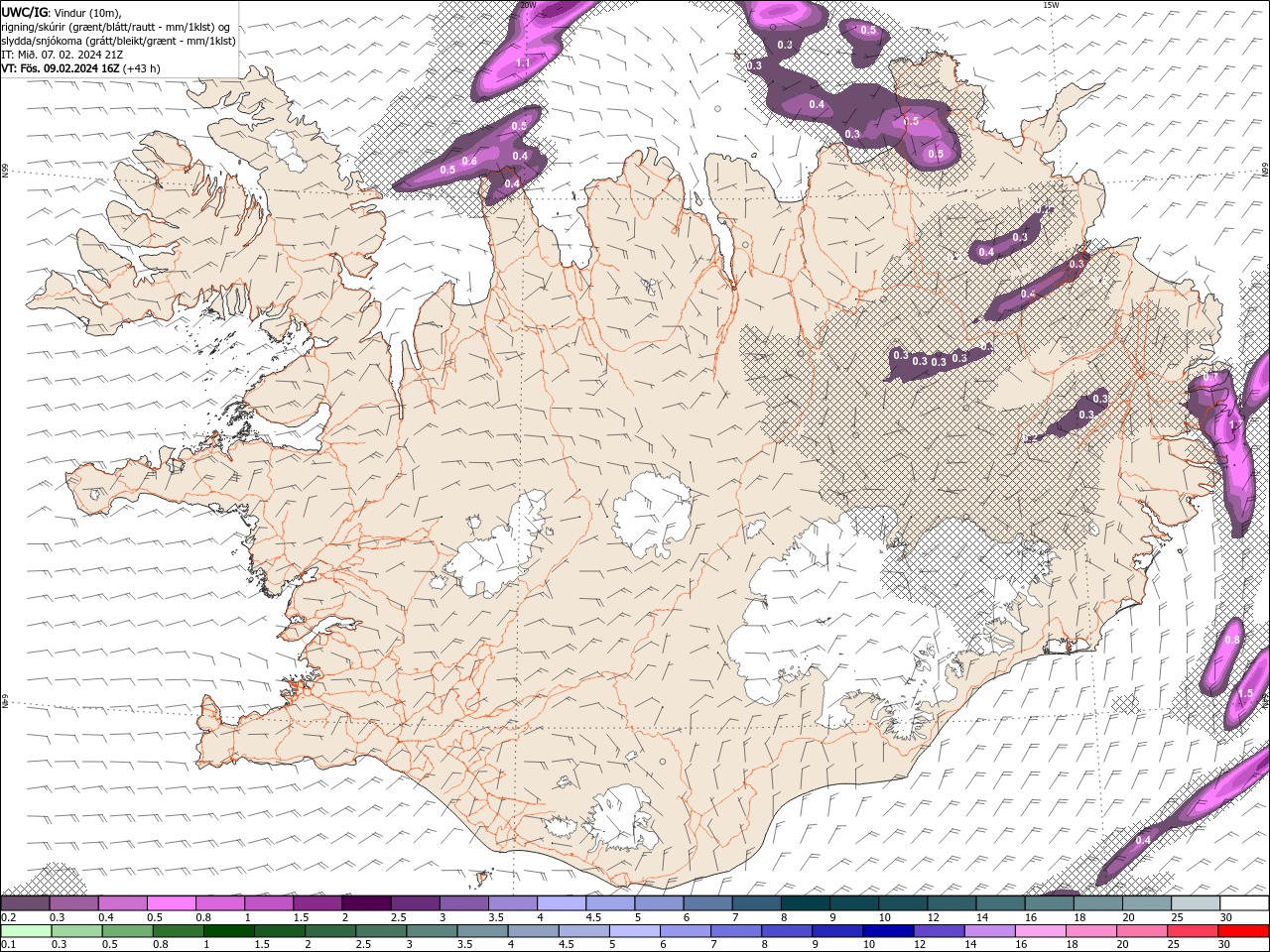1270x952 pixels.
Task: Click the 0.8 value near the eastern edge
Action: pos(1231,641)
